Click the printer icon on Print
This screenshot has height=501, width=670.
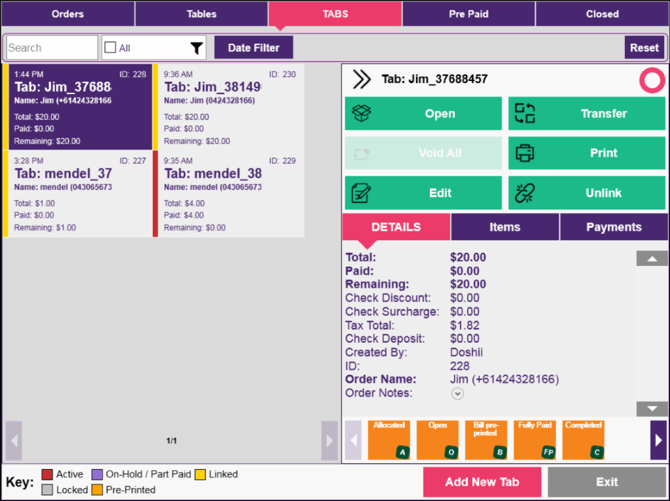(525, 153)
